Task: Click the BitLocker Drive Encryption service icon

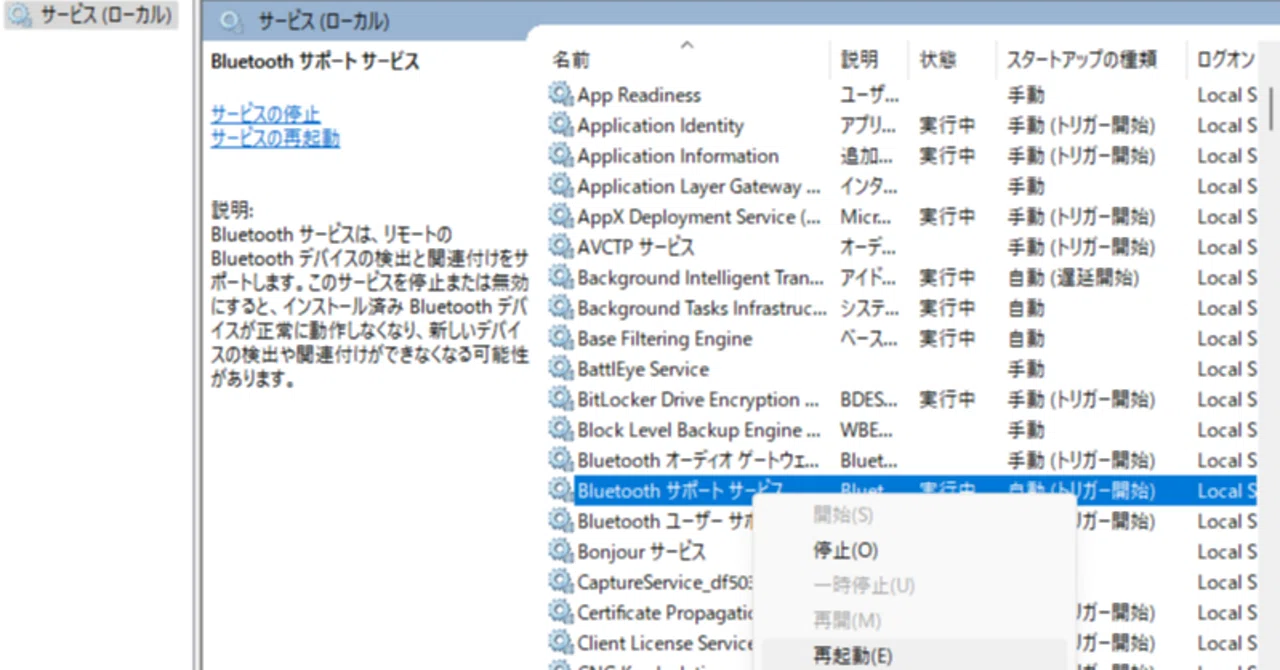Action: (560, 399)
